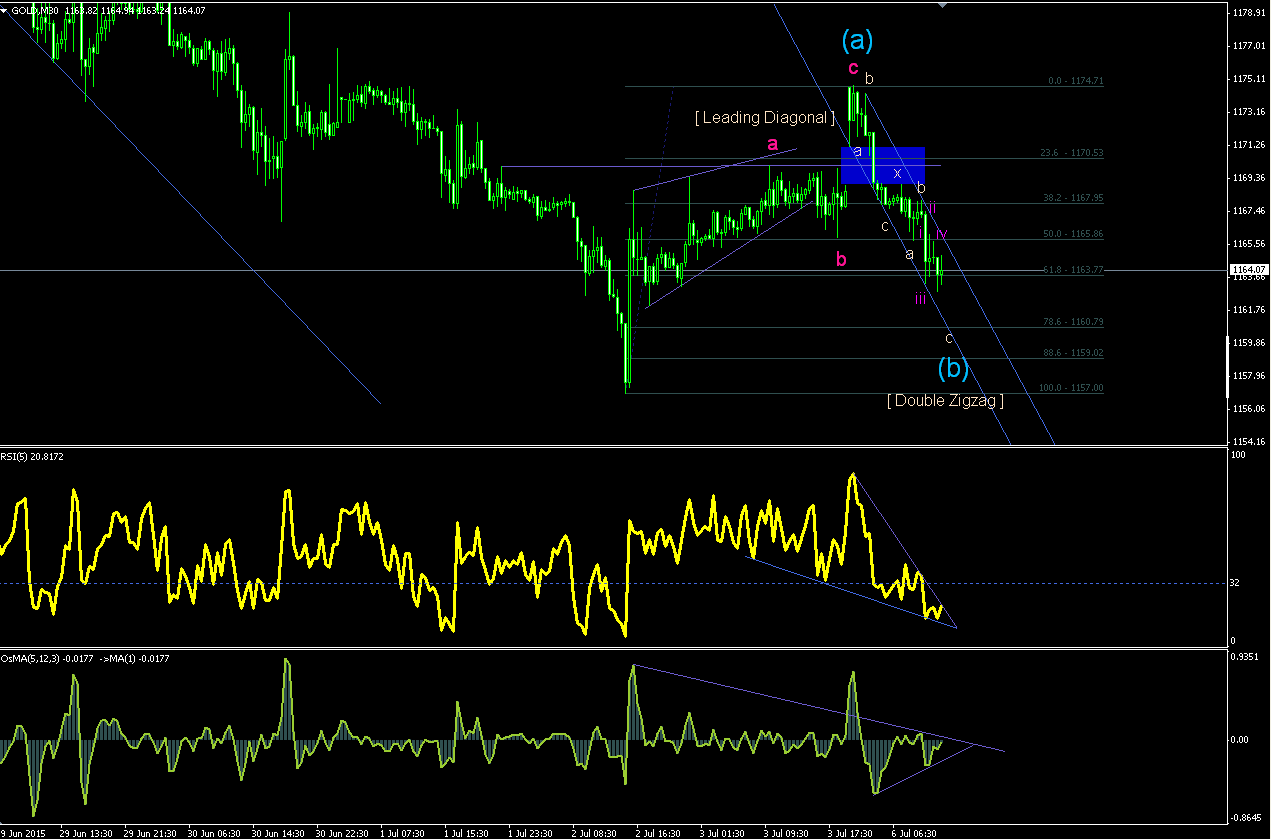Viewport: 1271px width, 839px height.
Task: Click the cyan (a) wave label
Action: click(857, 40)
